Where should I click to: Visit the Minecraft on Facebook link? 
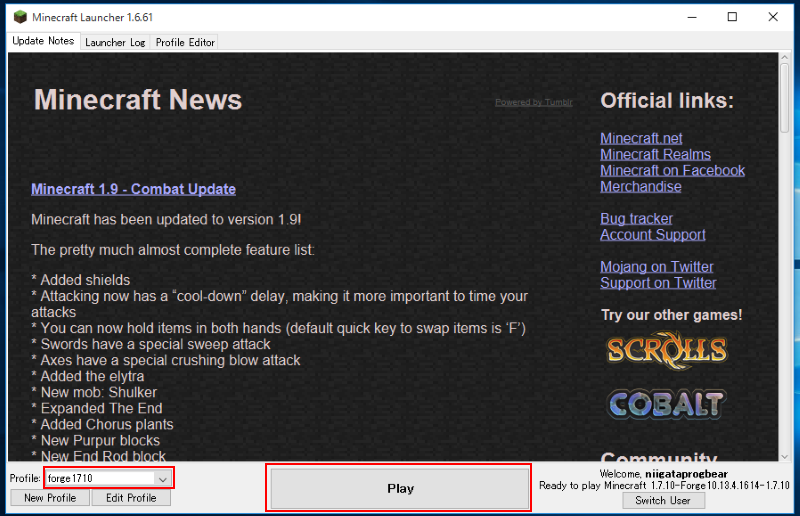672,170
